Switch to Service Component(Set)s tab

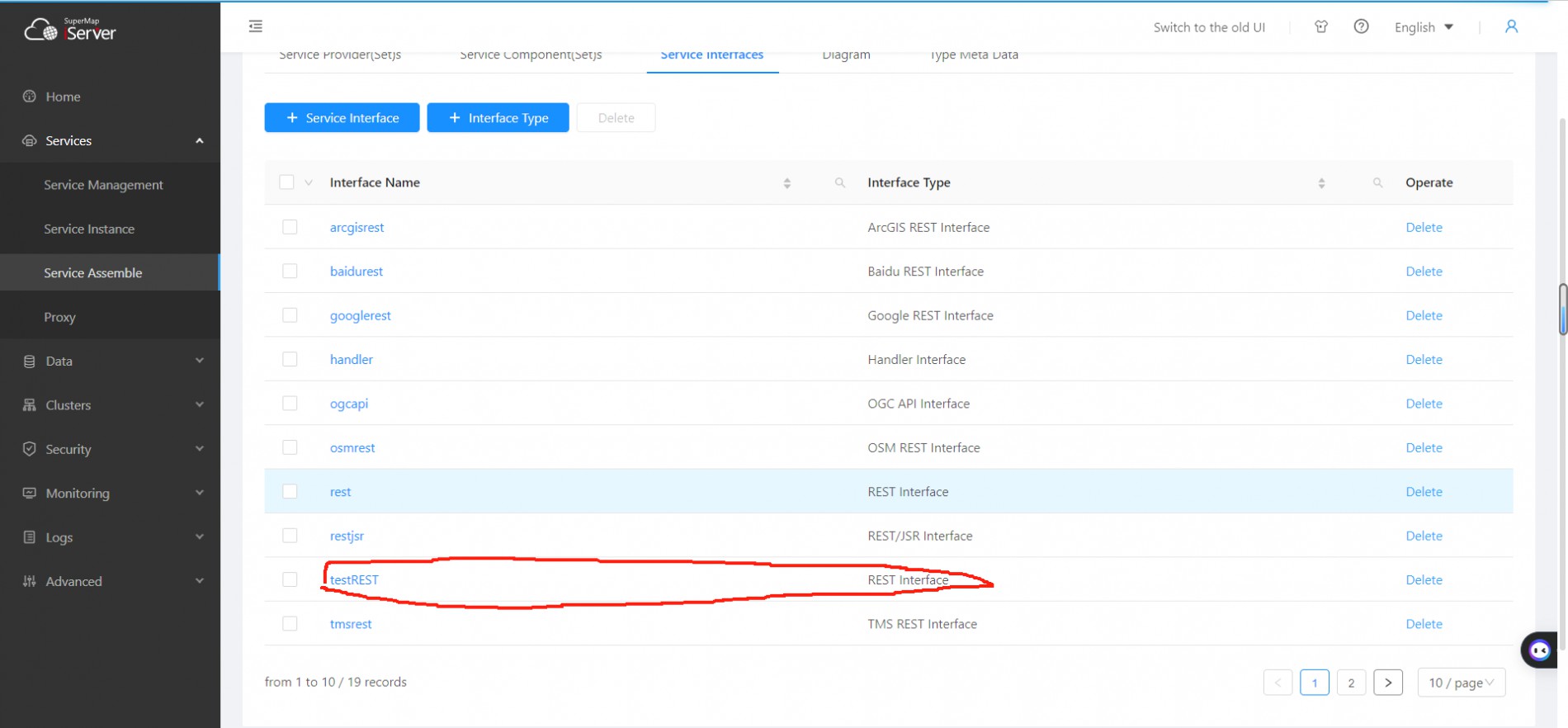pyautogui.click(x=531, y=56)
